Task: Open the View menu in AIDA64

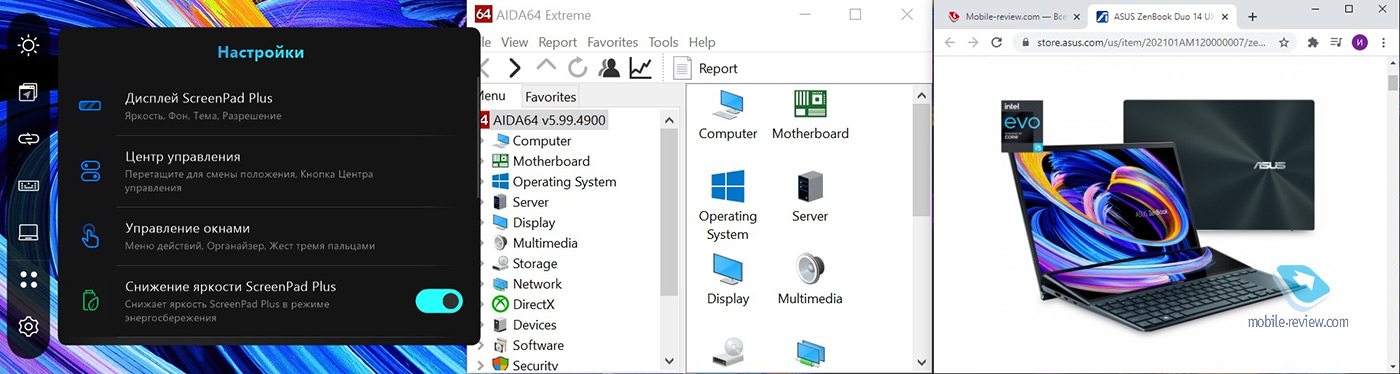Action: point(514,42)
